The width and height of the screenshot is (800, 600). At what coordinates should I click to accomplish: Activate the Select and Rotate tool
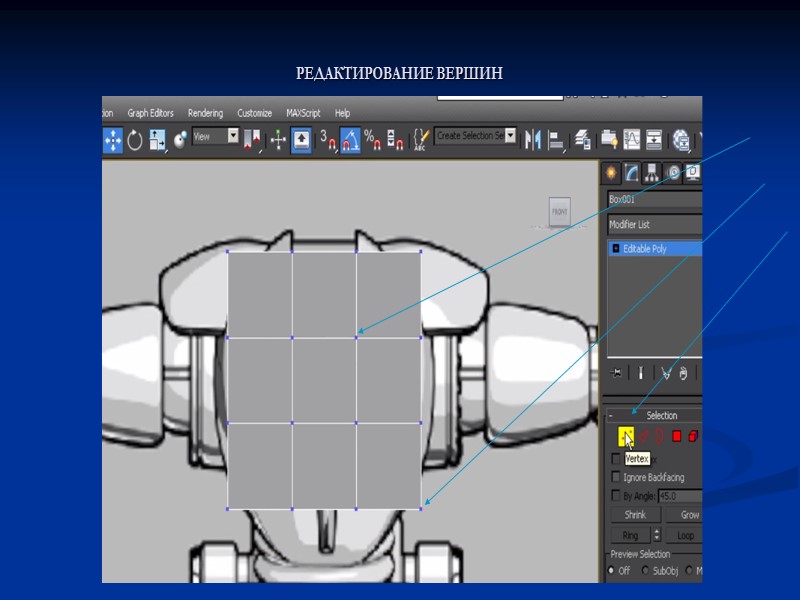[x=135, y=139]
